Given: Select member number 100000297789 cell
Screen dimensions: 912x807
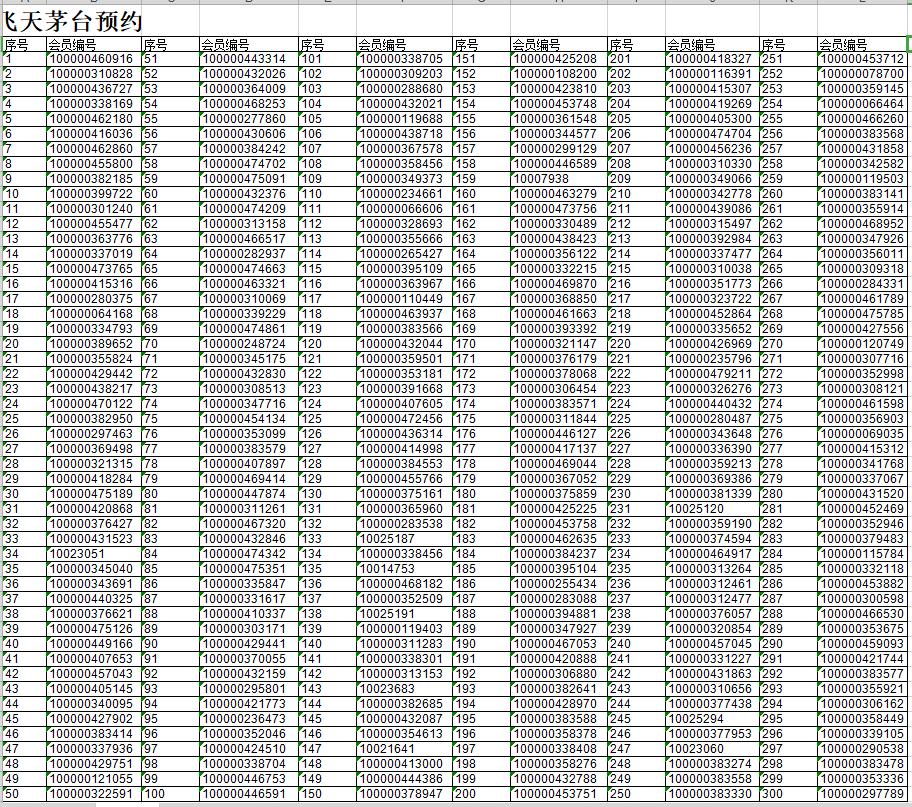Looking at the screenshot, I should pyautogui.click(x=862, y=794).
